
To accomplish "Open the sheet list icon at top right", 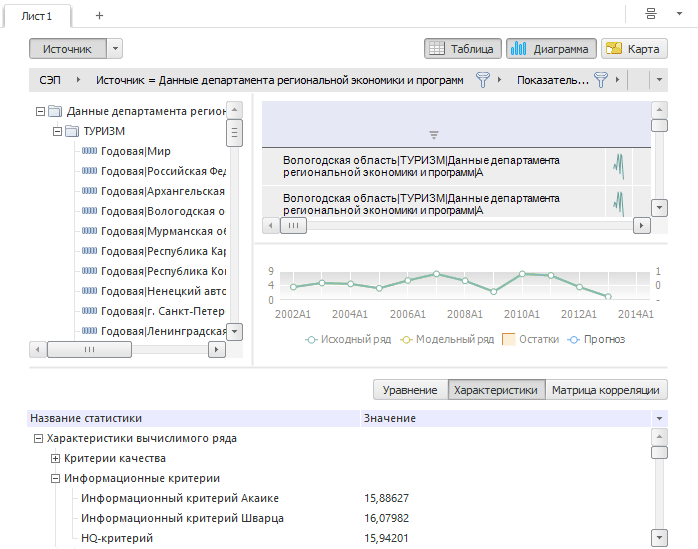I will (651, 14).
